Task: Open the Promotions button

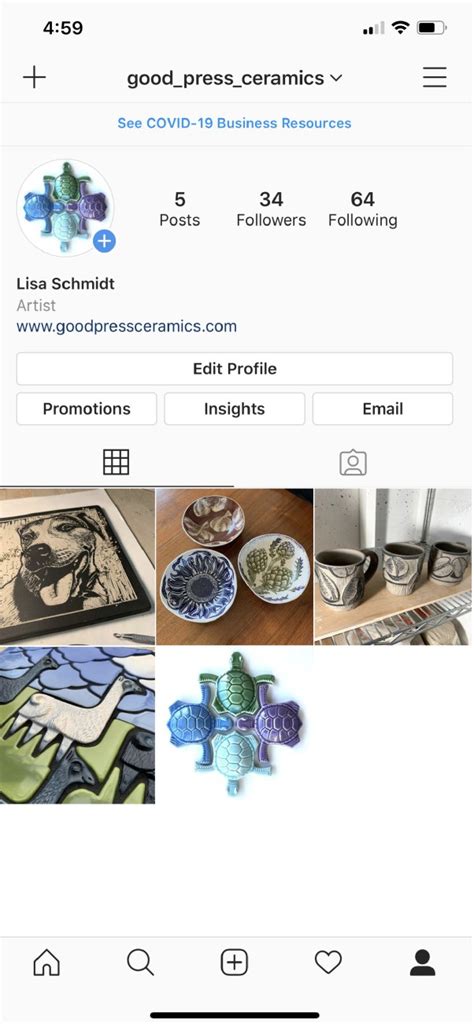Action: click(x=86, y=409)
